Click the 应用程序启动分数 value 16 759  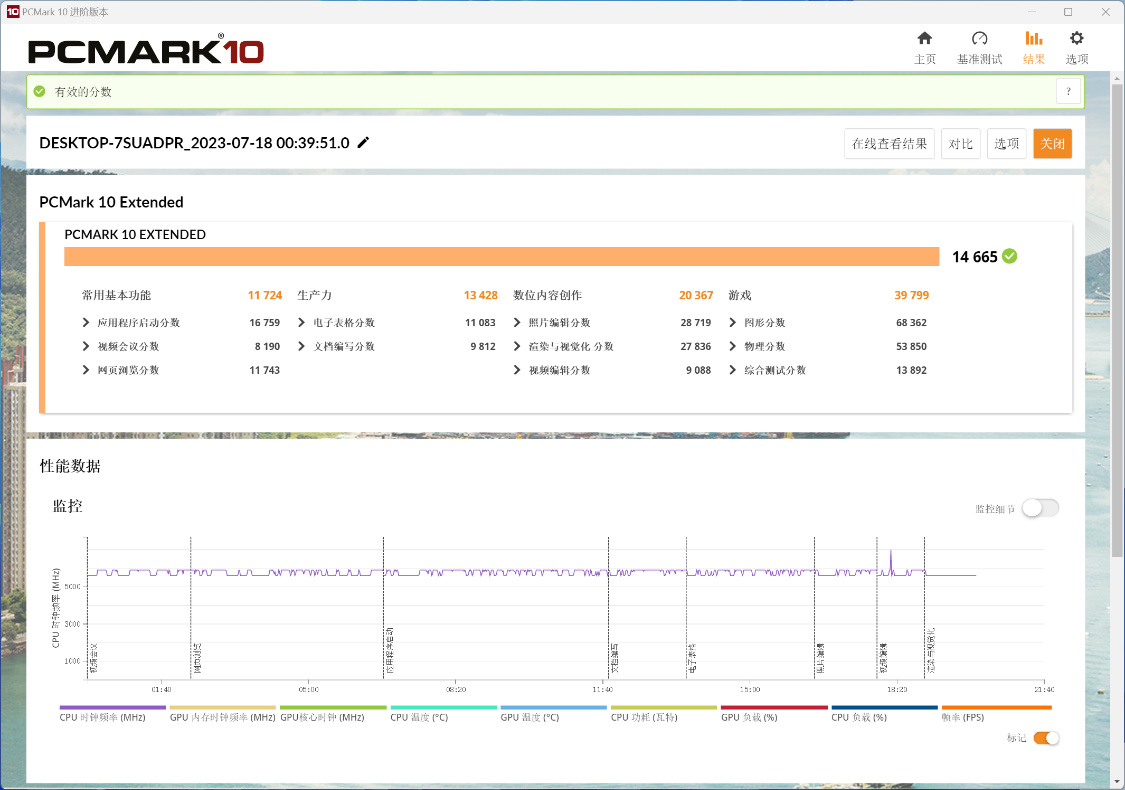(265, 322)
